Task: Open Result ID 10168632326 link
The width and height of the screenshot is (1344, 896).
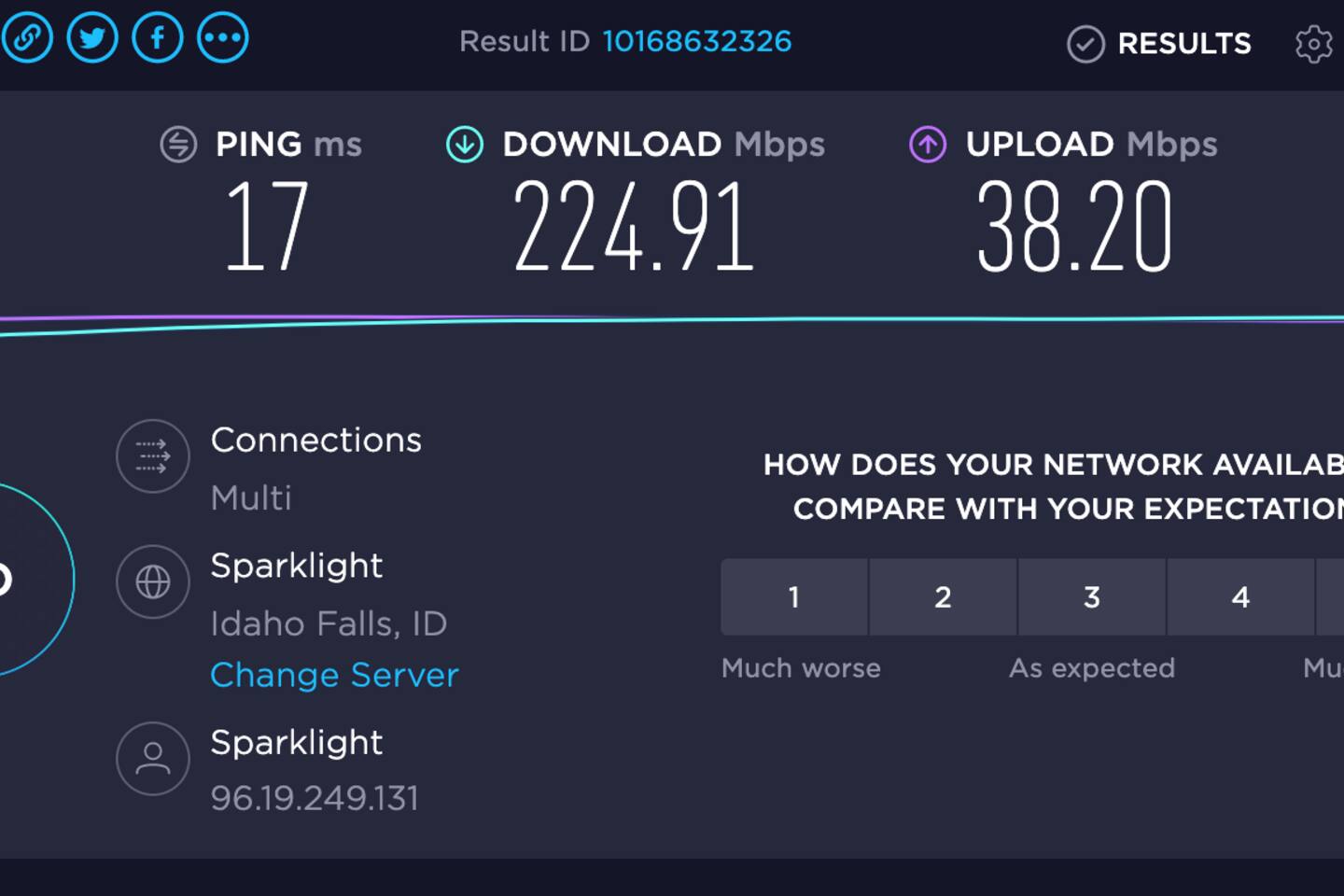Action: click(x=696, y=42)
